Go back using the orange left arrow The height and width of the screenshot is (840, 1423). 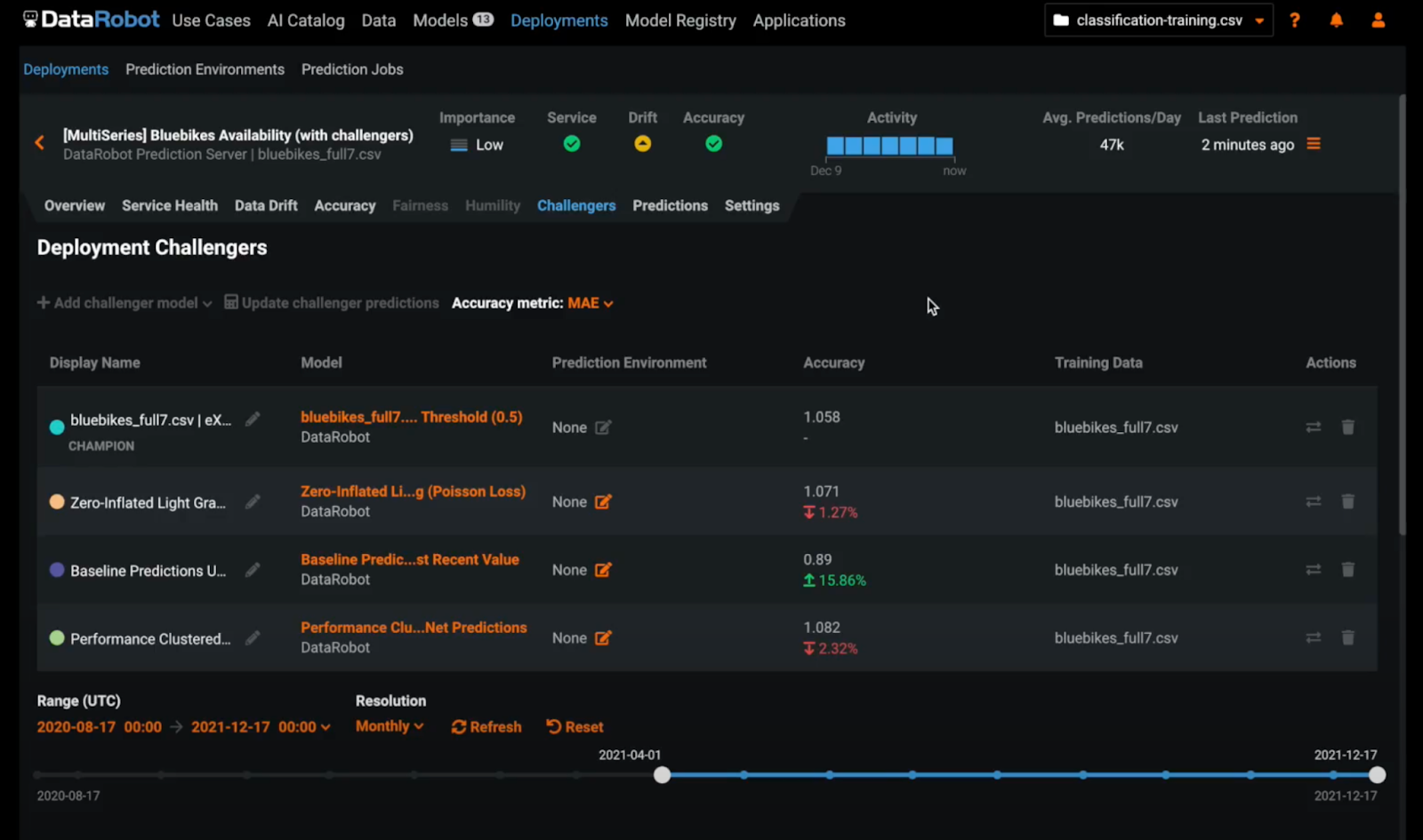click(39, 142)
